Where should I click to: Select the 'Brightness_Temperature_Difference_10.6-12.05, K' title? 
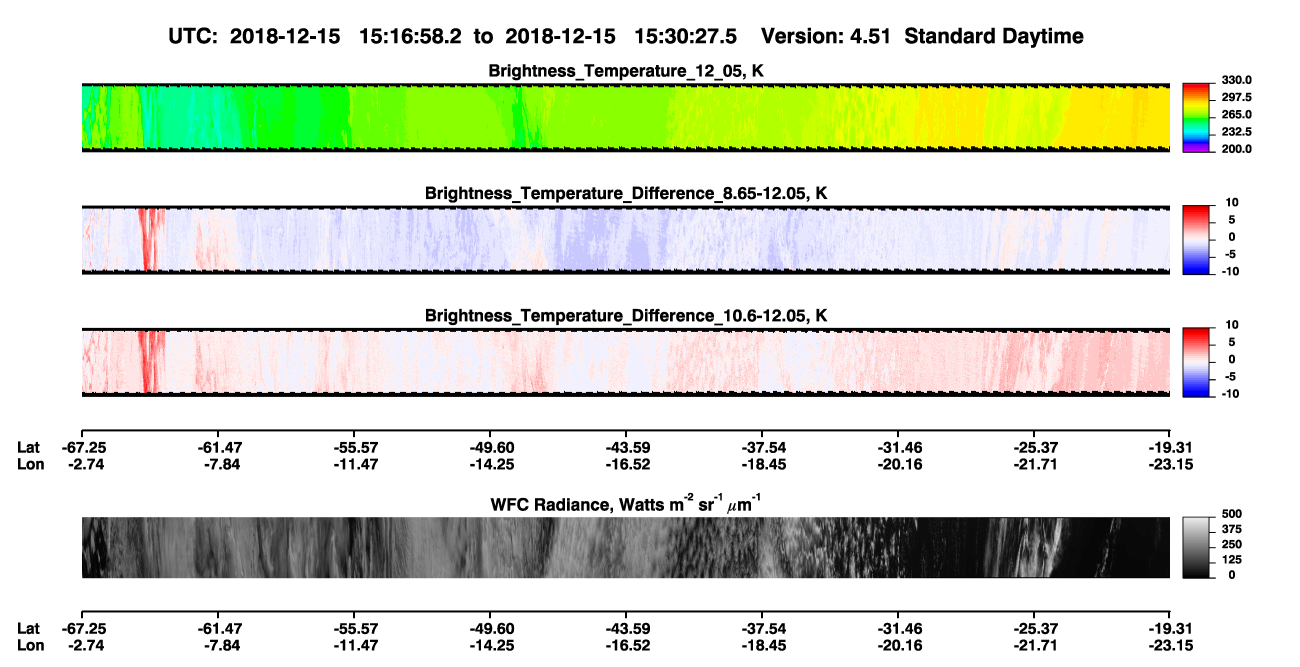tap(626, 316)
